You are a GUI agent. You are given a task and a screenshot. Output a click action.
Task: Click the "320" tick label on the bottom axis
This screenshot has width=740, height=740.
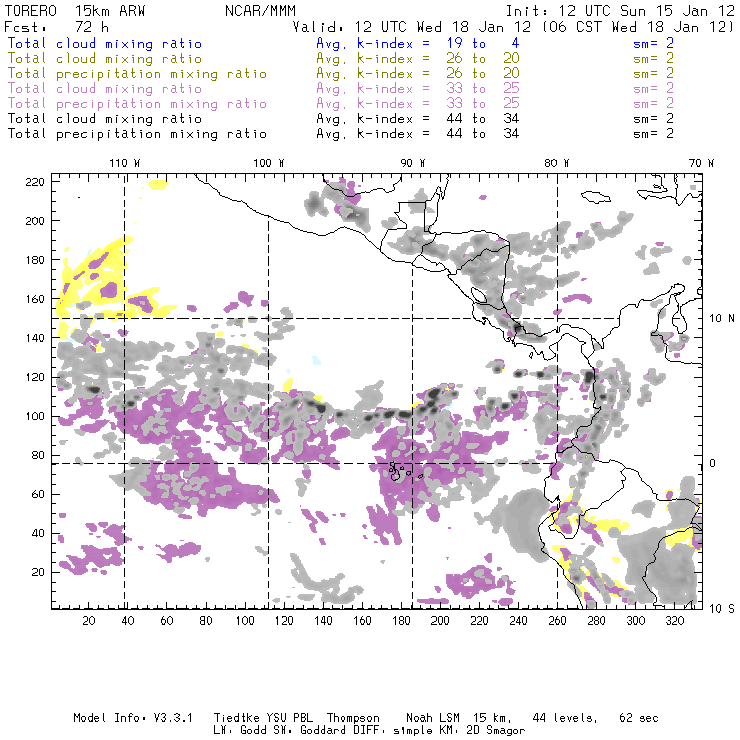pyautogui.click(x=674, y=621)
